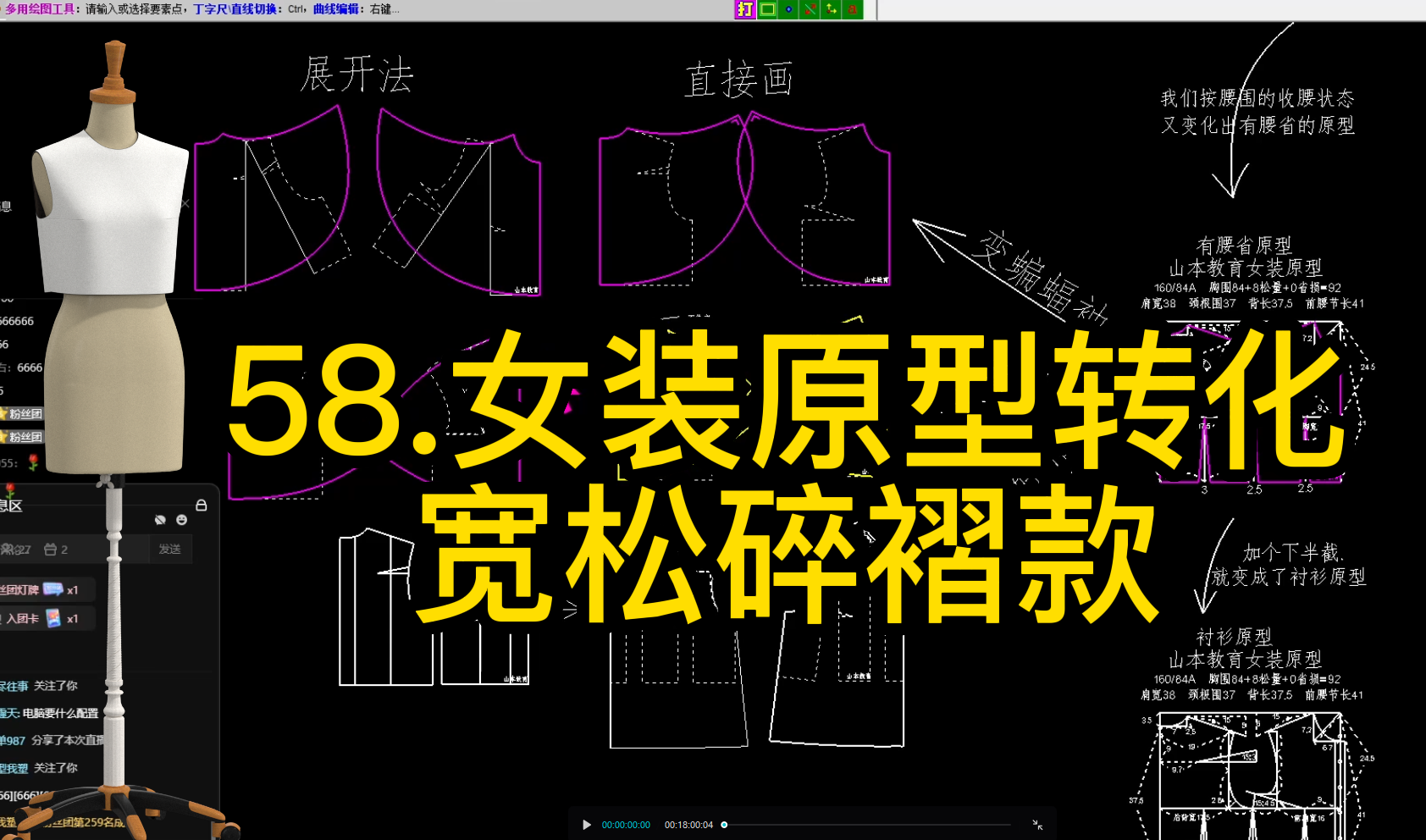Click the 分享了本次直播 chat message

[x=68, y=740]
